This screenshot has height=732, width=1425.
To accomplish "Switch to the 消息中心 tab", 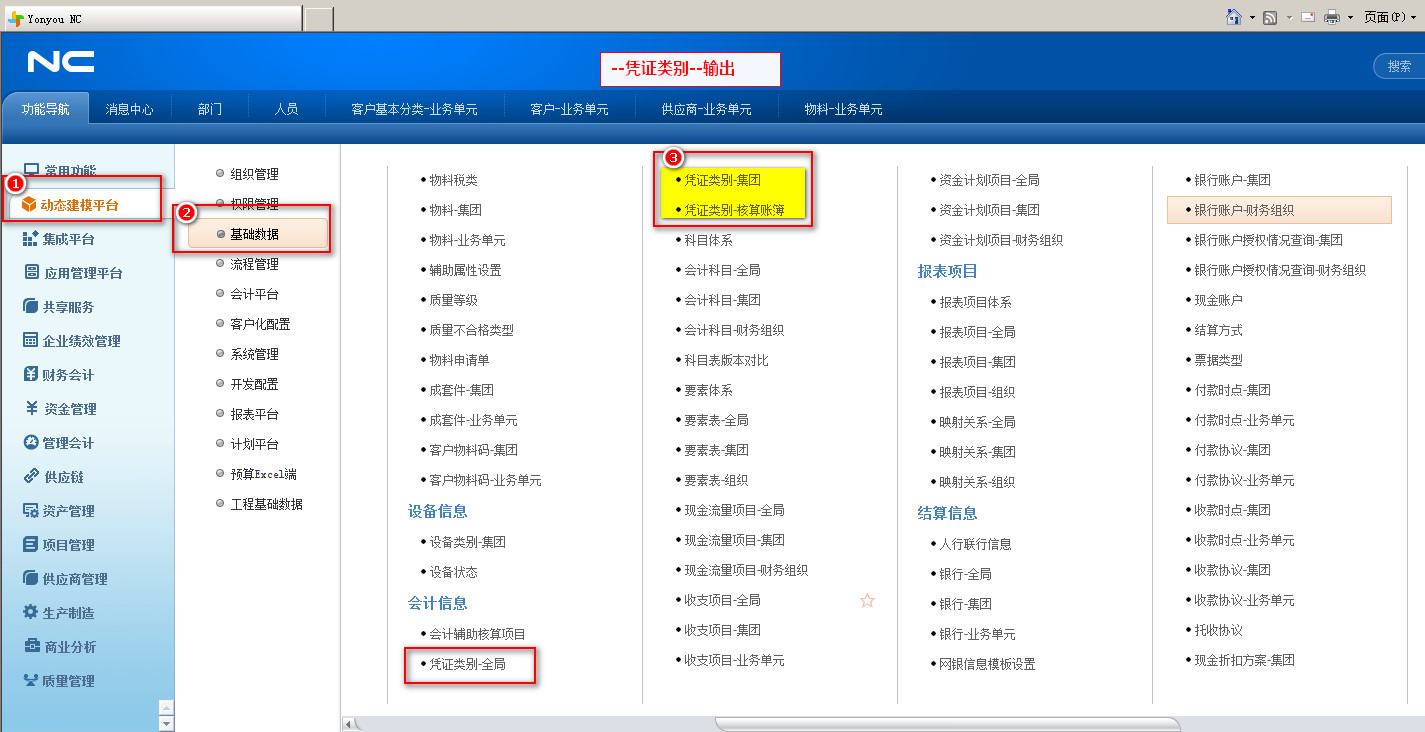I will point(130,109).
